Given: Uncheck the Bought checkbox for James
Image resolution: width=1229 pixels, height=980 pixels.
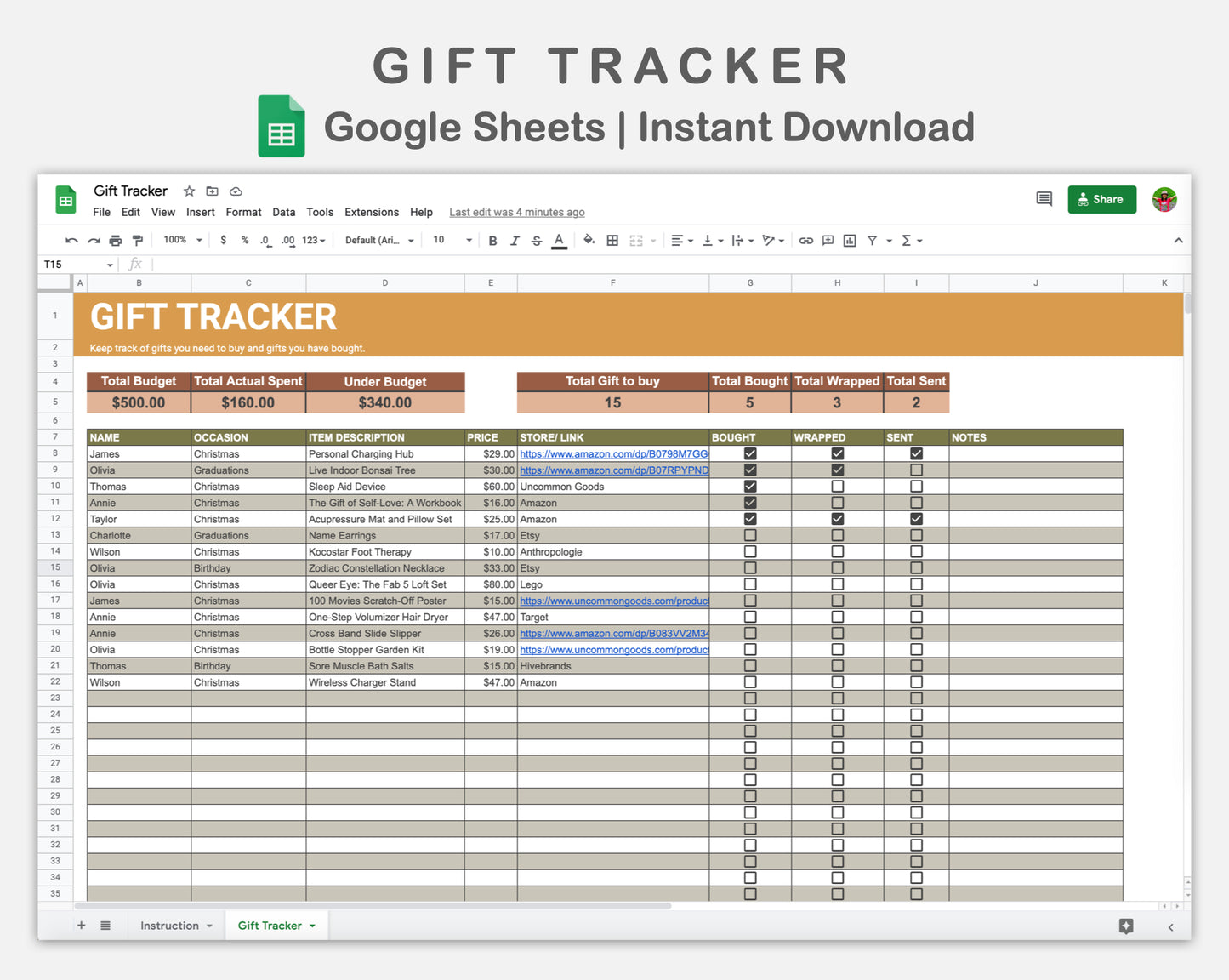Looking at the screenshot, I should [749, 453].
